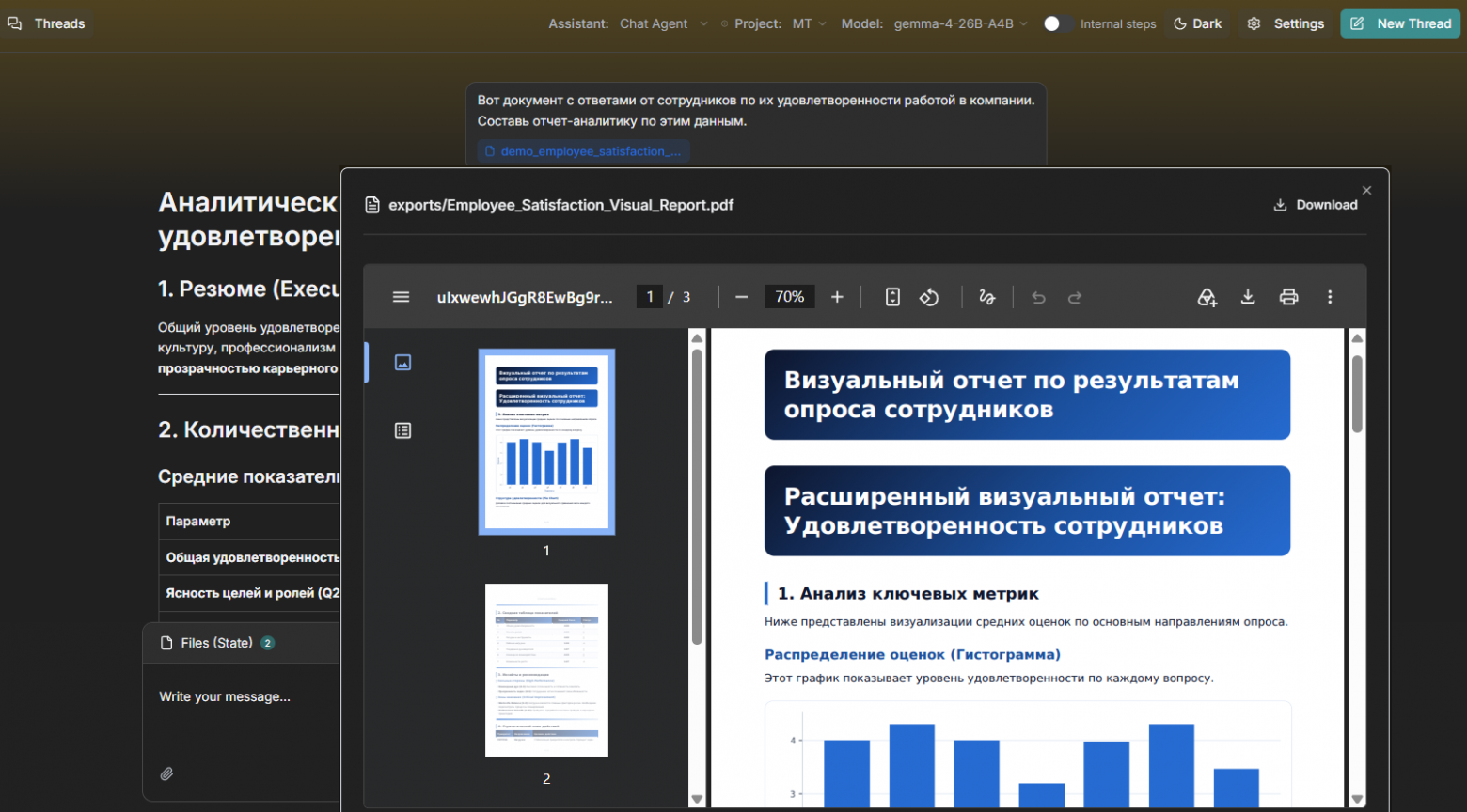Viewport: 1467px width, 812px height.
Task: Zoom out of the PDF
Action: click(741, 297)
